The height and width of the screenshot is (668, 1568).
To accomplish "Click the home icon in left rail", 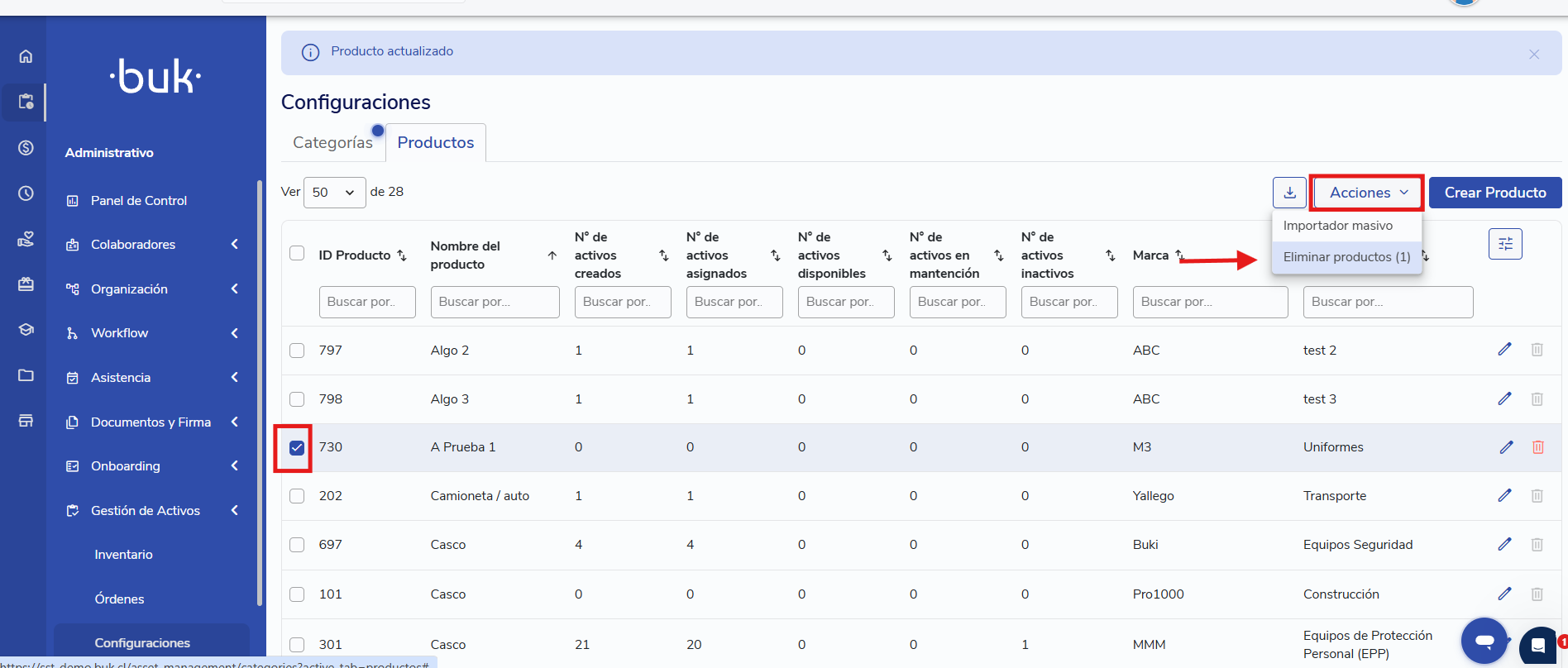I will click(x=26, y=56).
